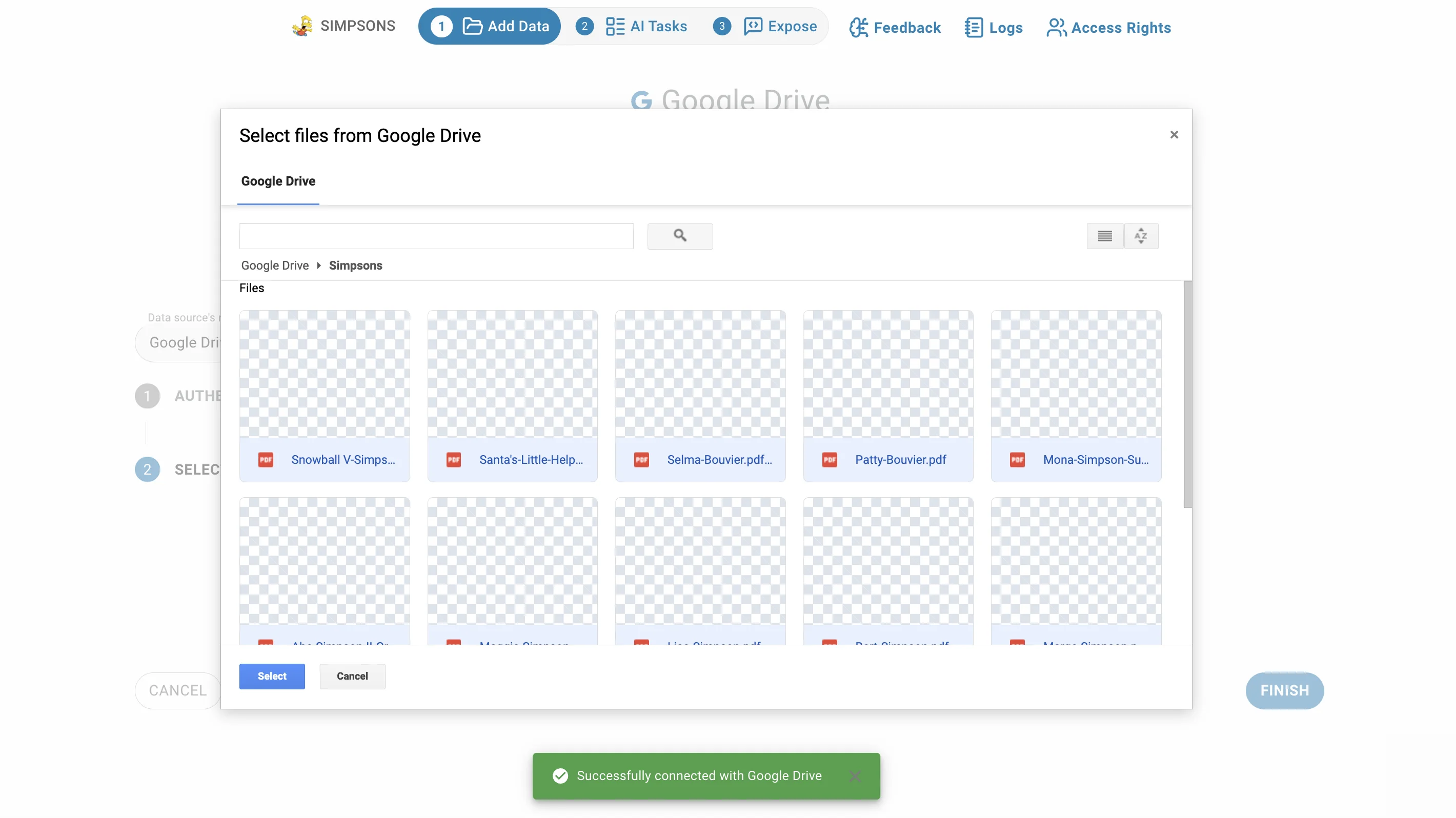The image size is (1456, 818).
Task: Go to the AI Tasks step
Action: pyautogui.click(x=631, y=26)
